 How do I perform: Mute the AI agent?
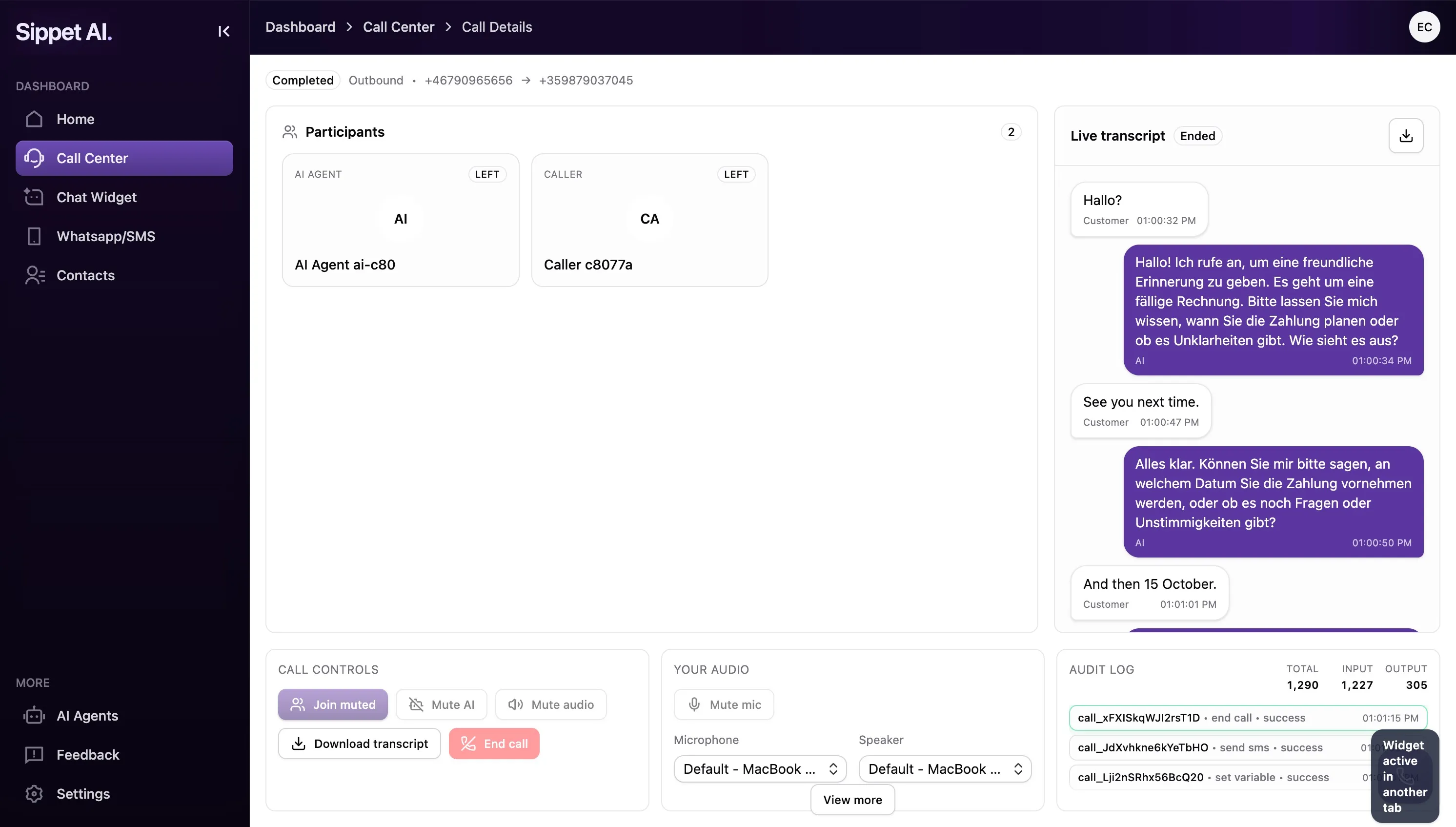point(442,704)
